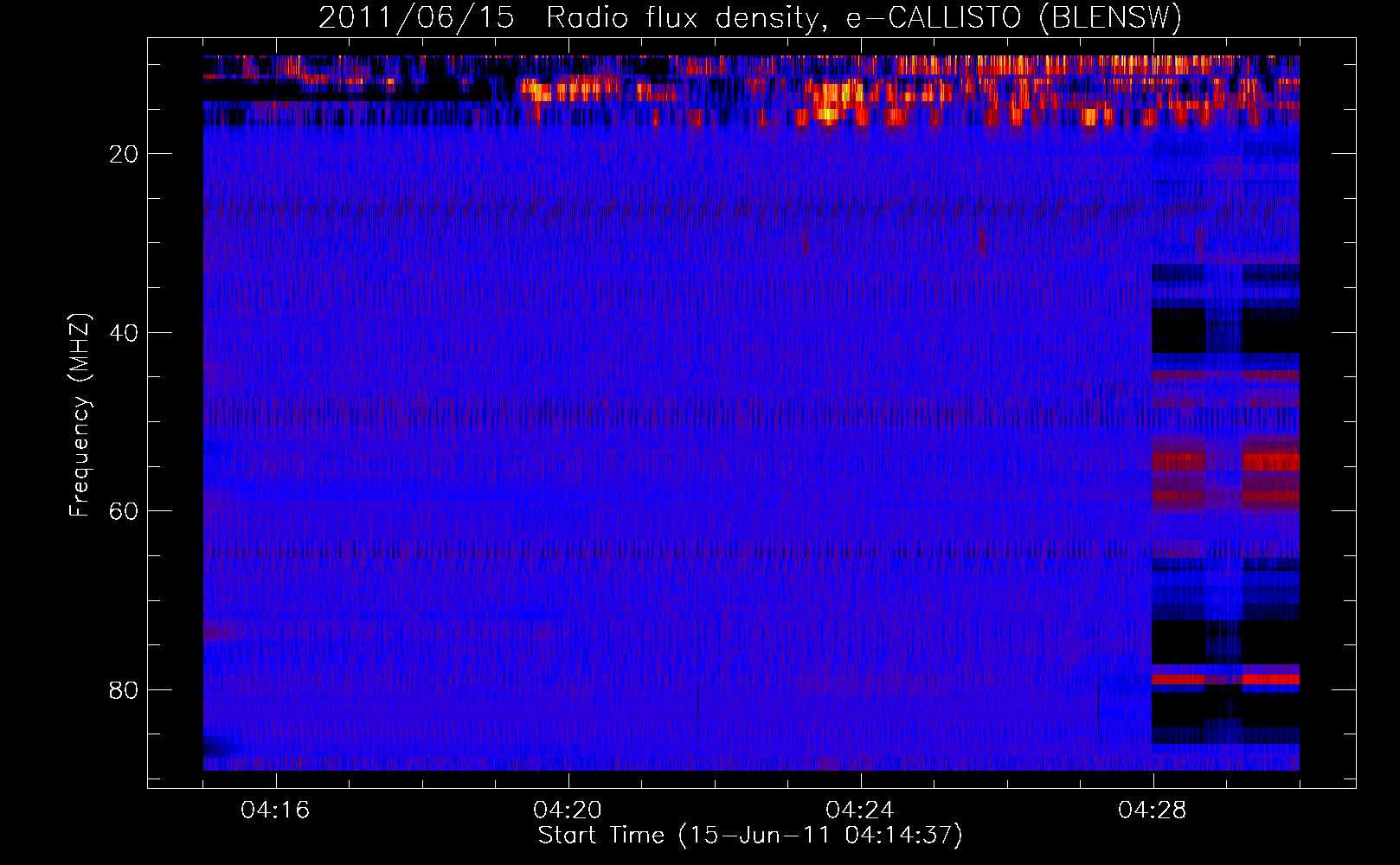The image size is (1400, 865).
Task: Click the date '2011/06/15' in the title
Action: 416,18
